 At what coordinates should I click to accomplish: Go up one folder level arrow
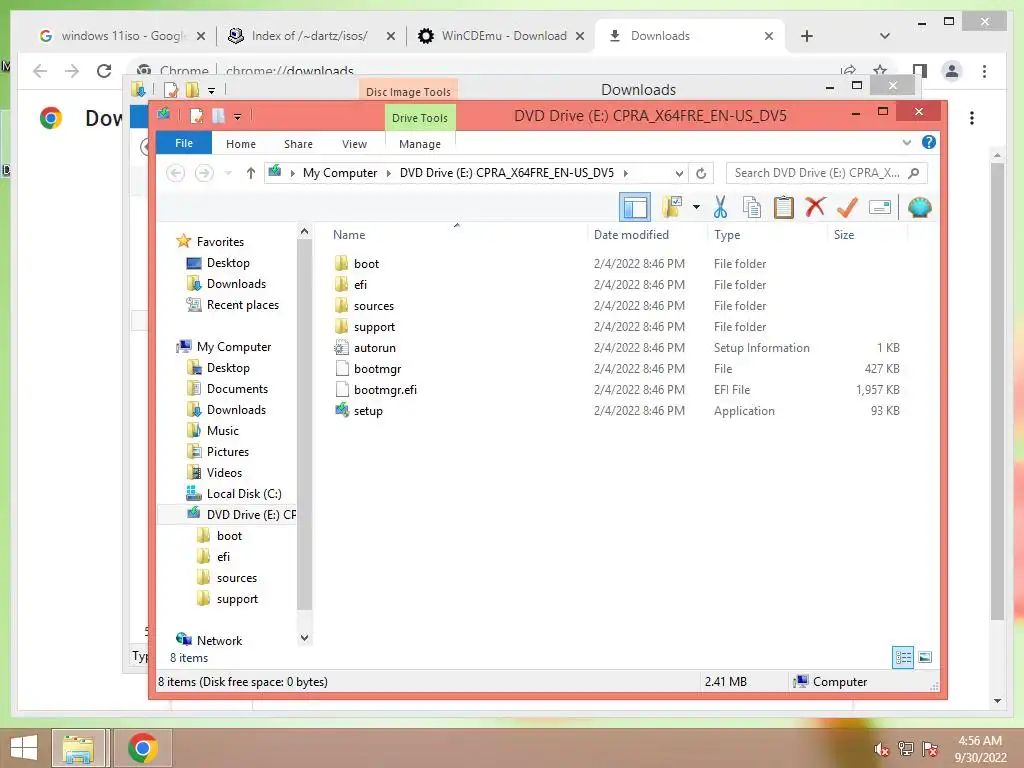pyautogui.click(x=251, y=173)
